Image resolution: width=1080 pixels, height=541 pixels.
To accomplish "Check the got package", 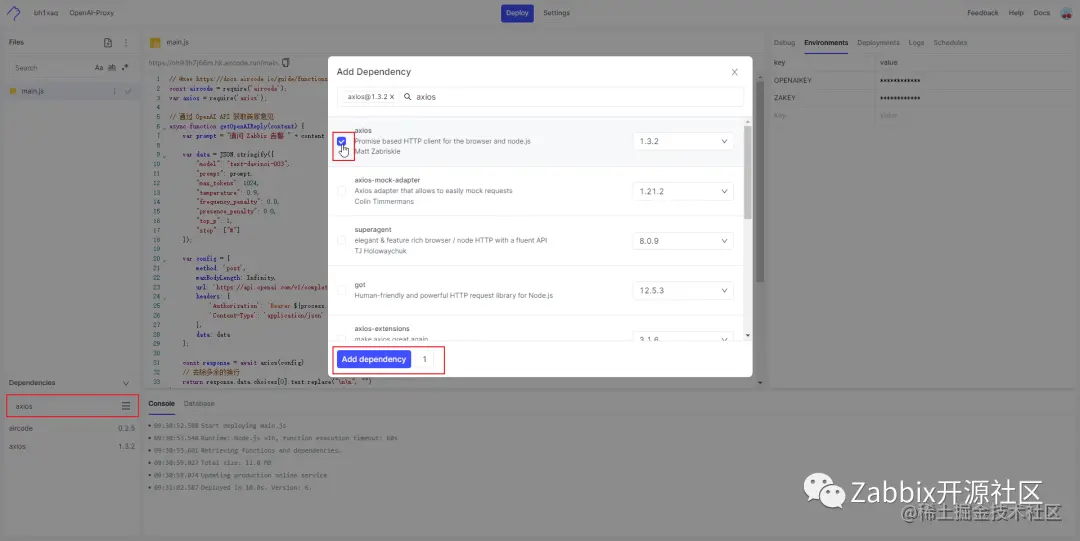I will [x=342, y=290].
